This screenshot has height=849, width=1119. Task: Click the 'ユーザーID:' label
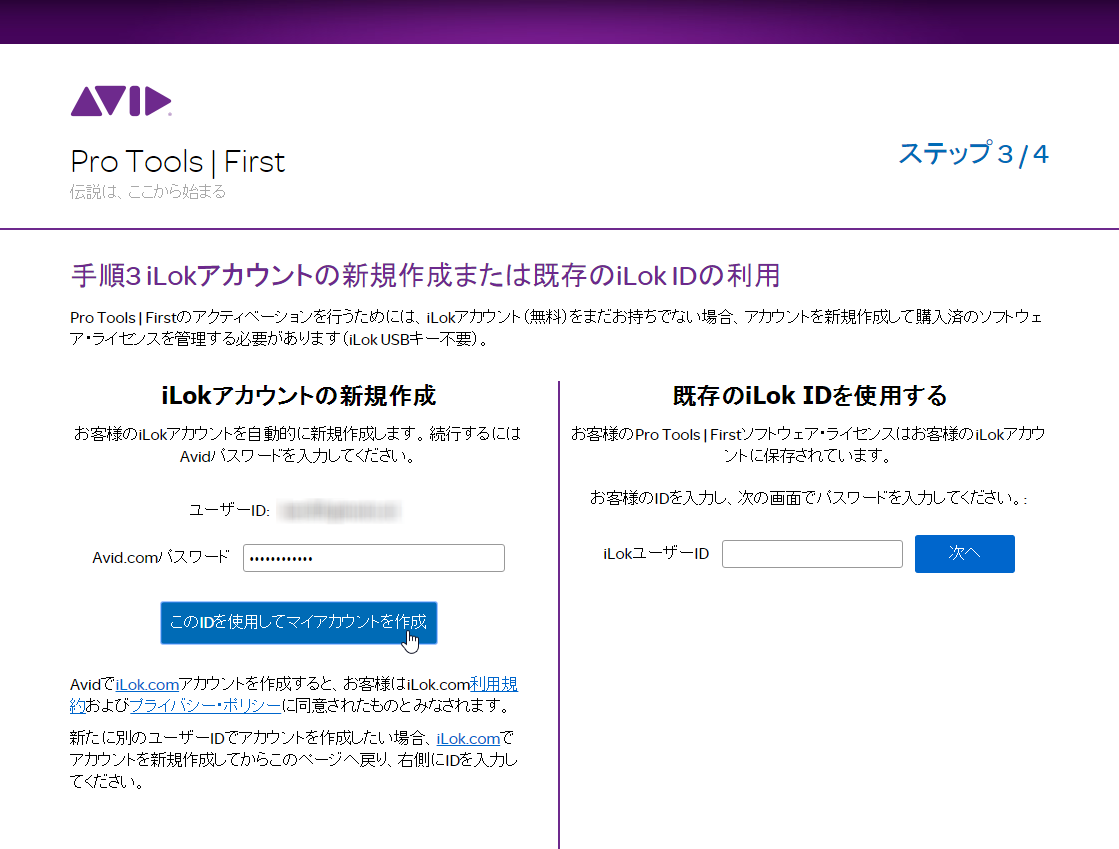[229, 510]
